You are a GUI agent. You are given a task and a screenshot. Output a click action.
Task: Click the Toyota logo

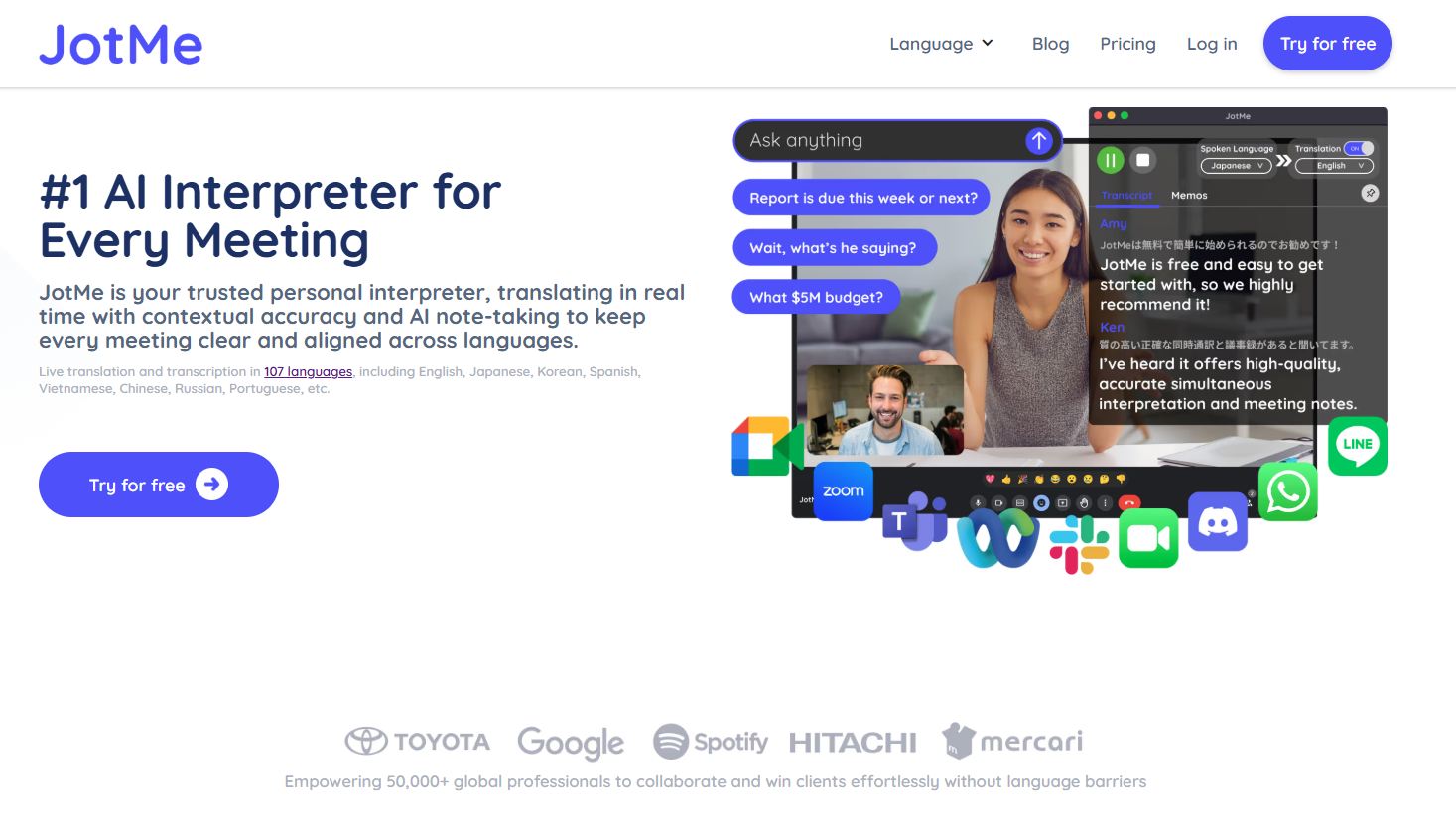click(417, 741)
